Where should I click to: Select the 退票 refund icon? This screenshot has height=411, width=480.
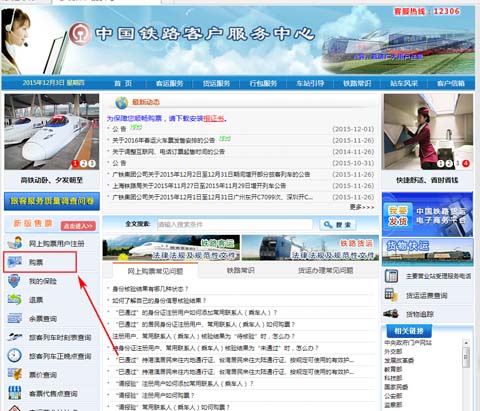point(15,299)
